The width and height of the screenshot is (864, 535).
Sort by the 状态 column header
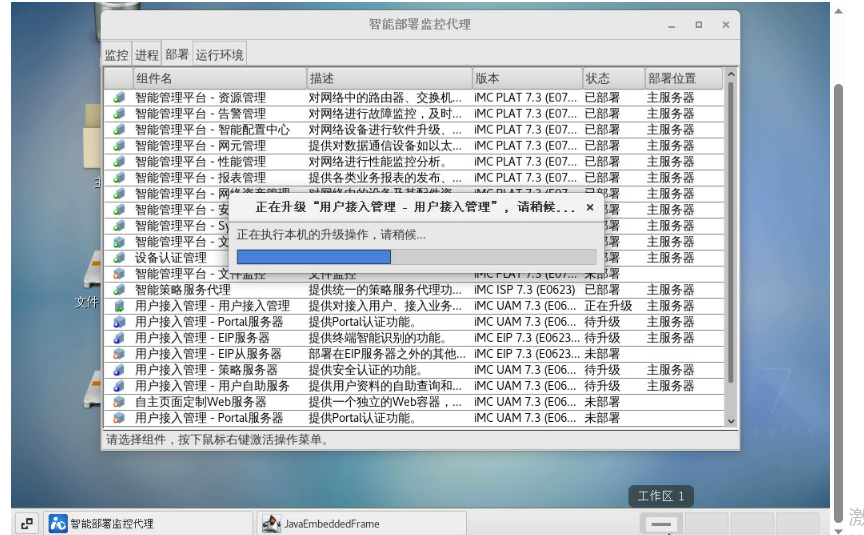pos(613,78)
